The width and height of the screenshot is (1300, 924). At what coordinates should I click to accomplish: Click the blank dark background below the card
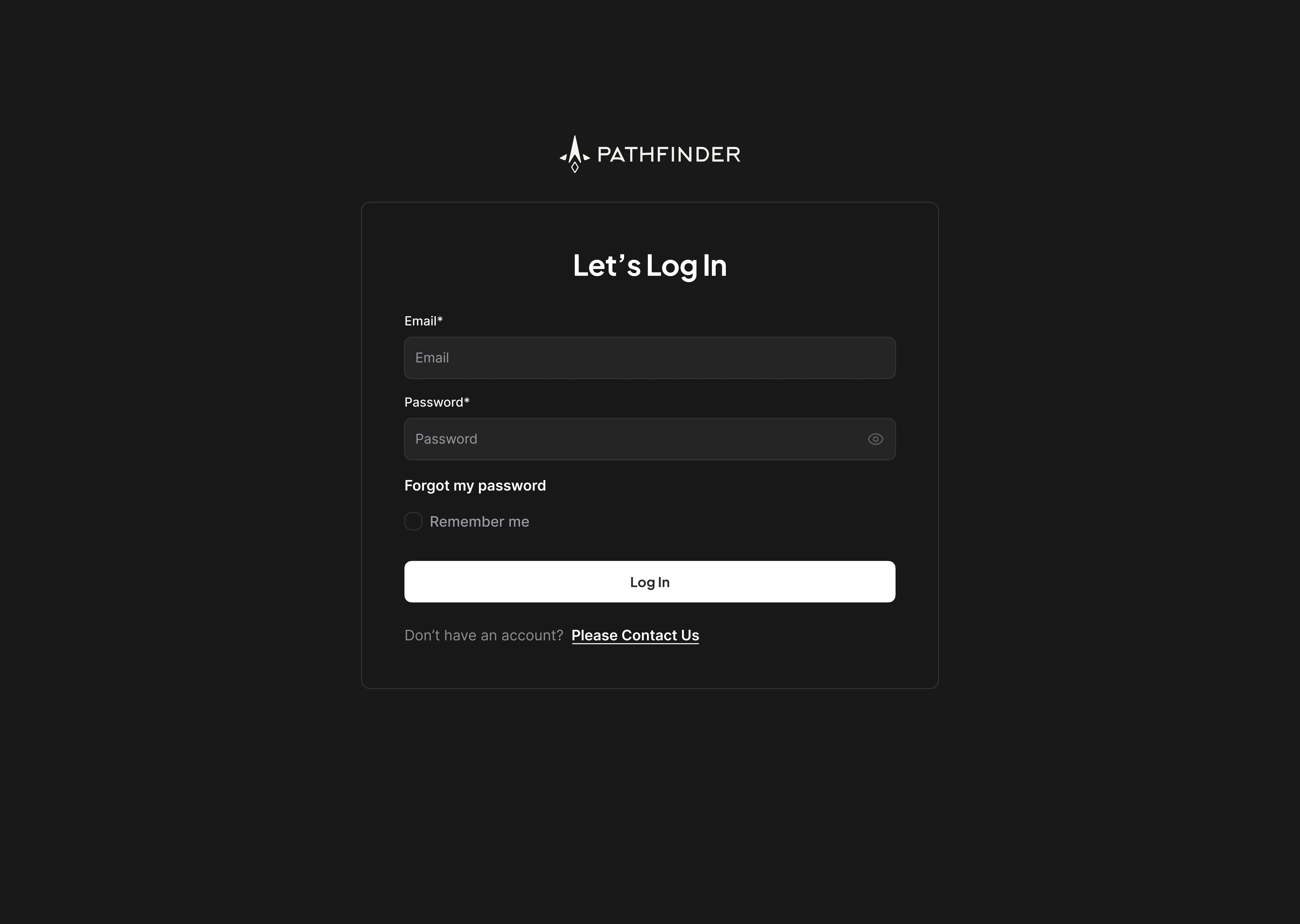tap(649, 808)
